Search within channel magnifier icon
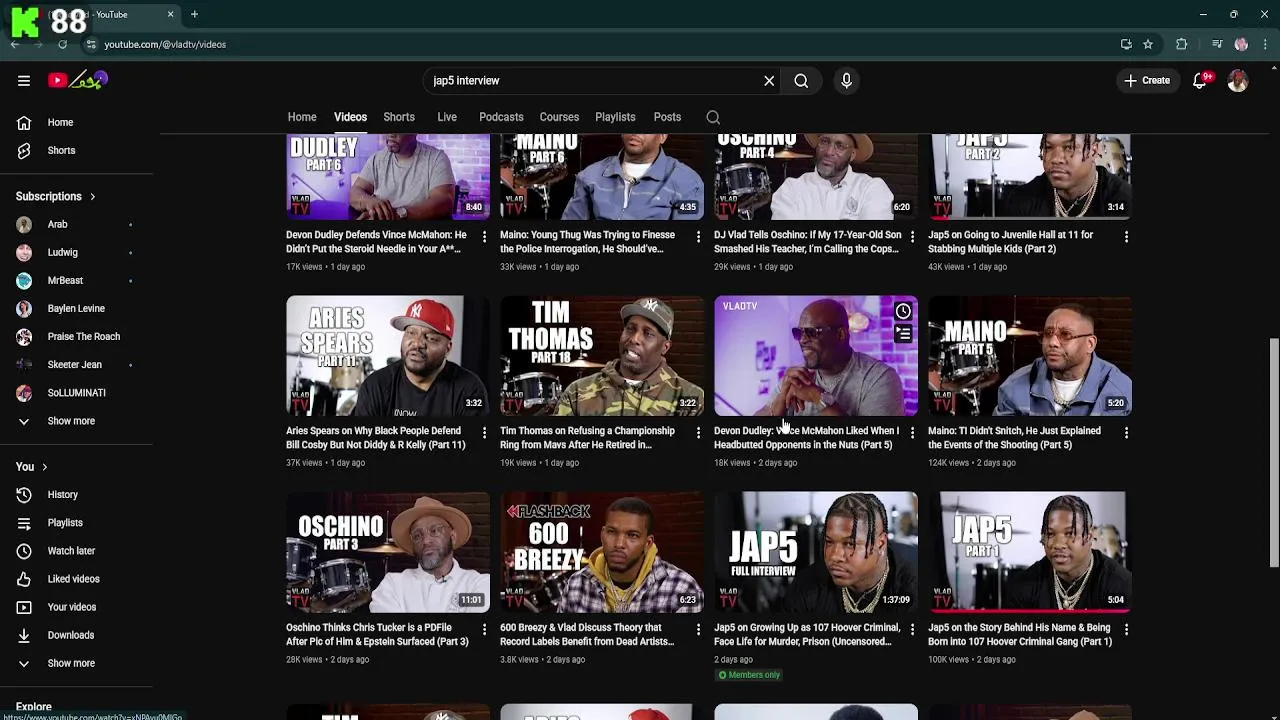 pos(713,117)
